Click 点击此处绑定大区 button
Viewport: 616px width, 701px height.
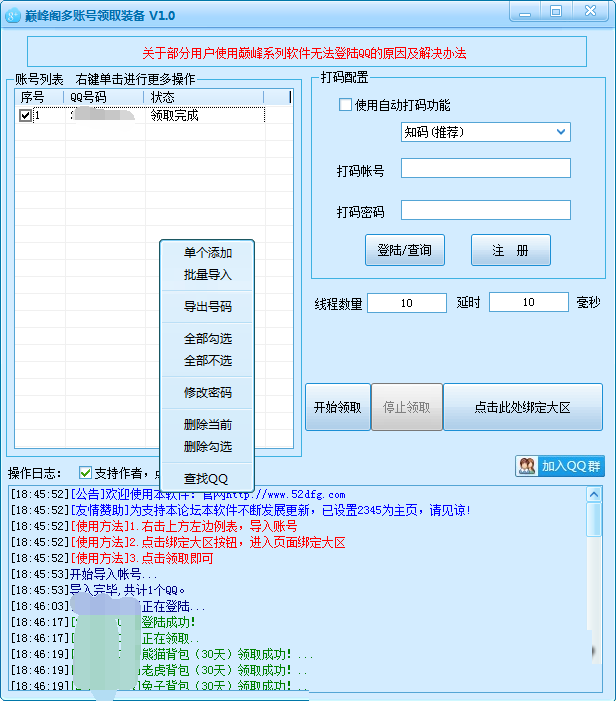(x=523, y=407)
